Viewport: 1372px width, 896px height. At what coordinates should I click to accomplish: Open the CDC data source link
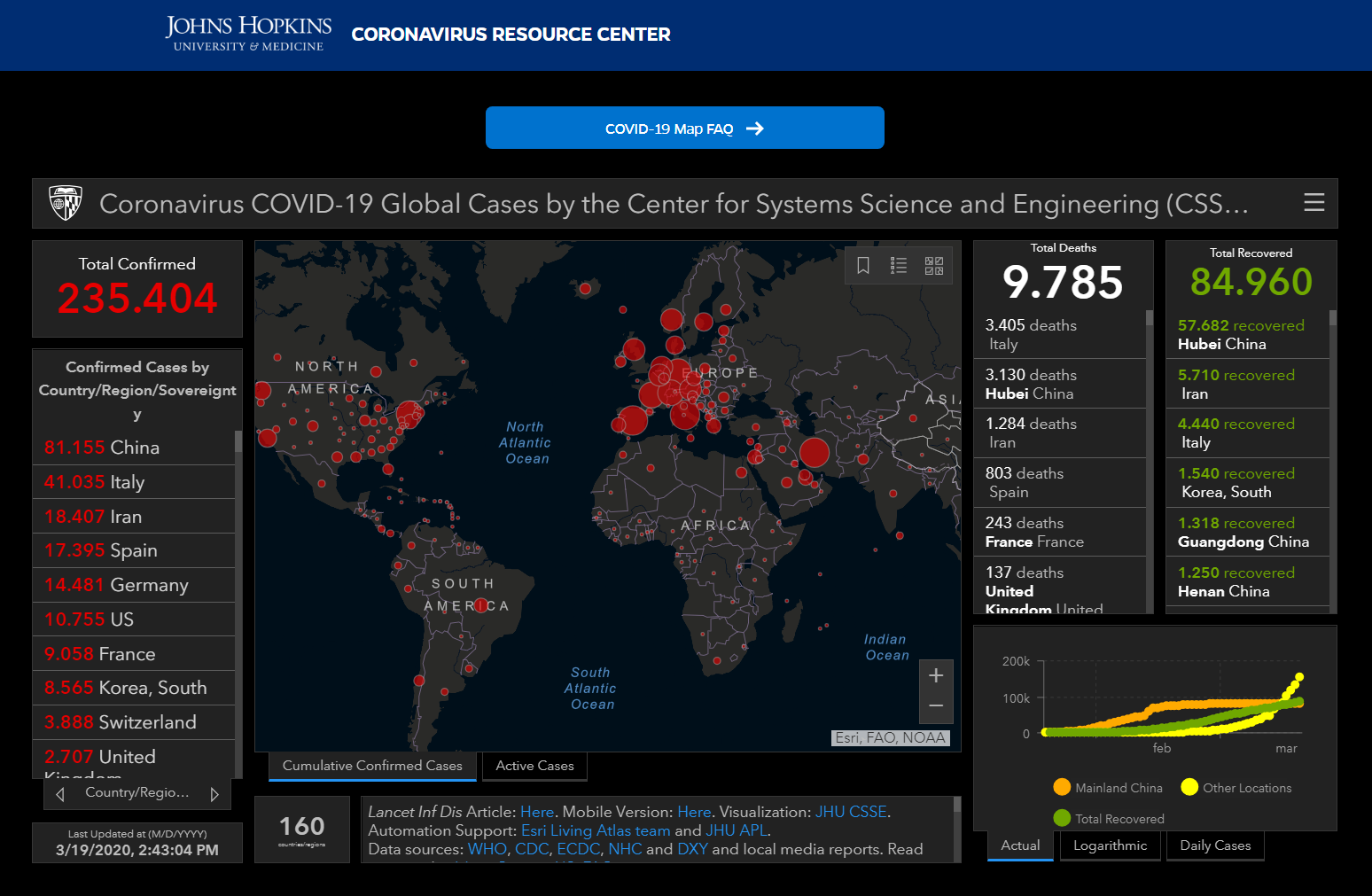point(532,849)
